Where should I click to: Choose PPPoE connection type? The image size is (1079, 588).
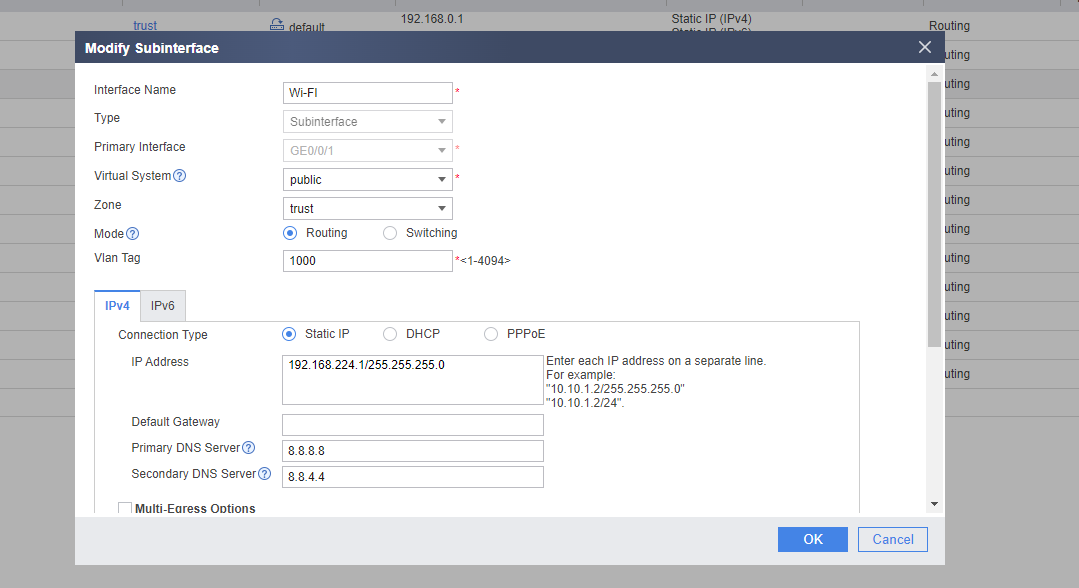(491, 334)
